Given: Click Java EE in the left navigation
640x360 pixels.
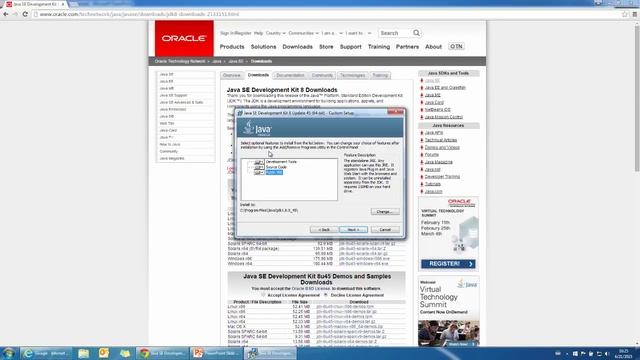Looking at the screenshot, I should pyautogui.click(x=167, y=82).
